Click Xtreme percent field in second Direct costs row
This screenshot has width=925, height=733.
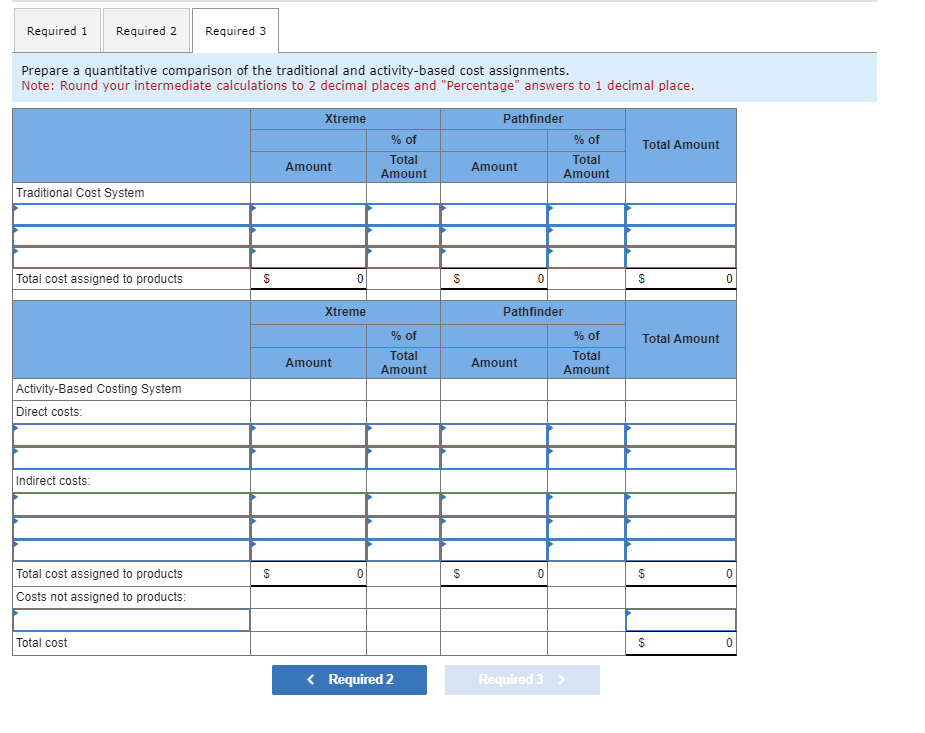coord(404,458)
